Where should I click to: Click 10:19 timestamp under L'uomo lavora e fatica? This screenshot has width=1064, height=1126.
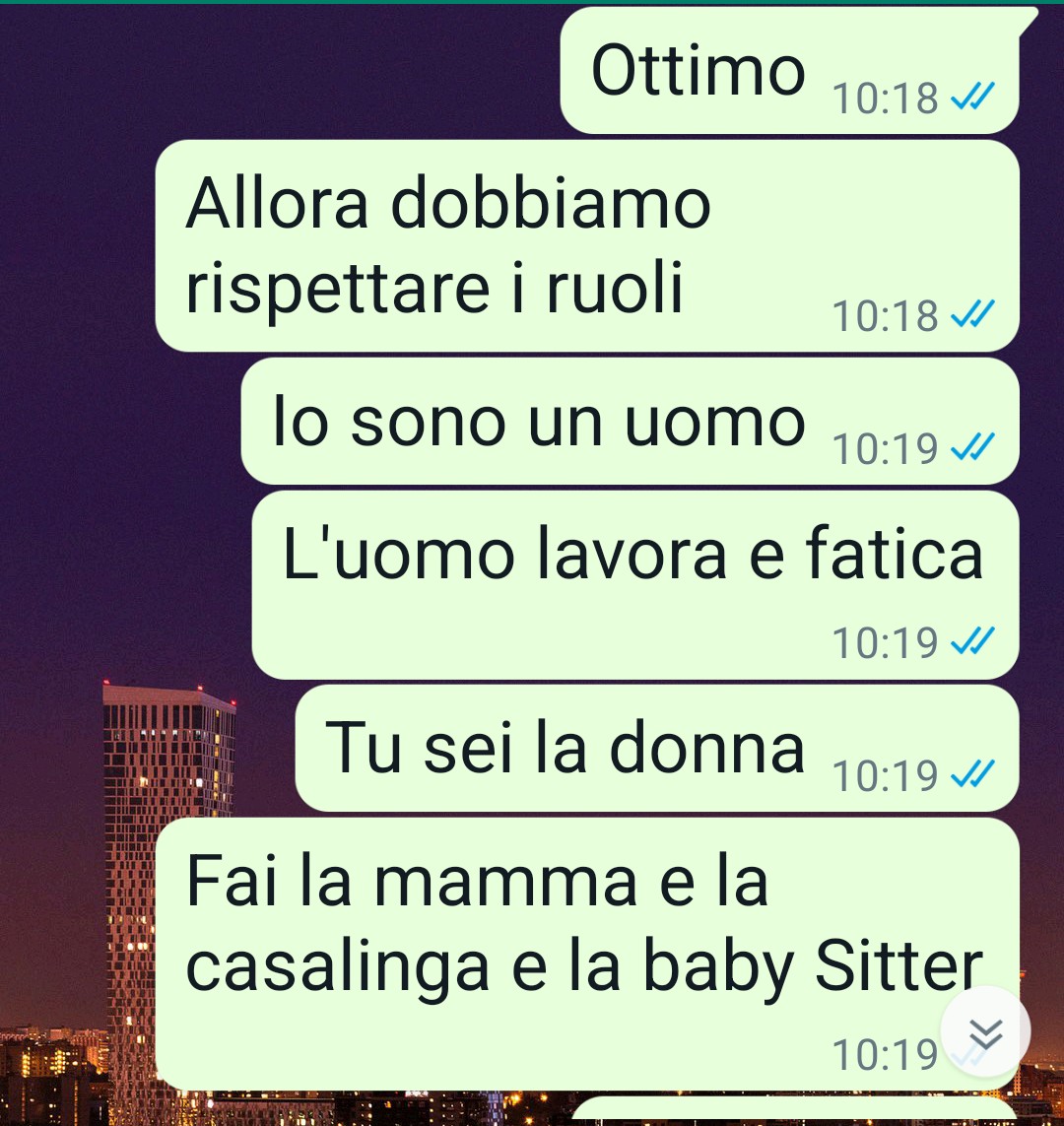[886, 642]
